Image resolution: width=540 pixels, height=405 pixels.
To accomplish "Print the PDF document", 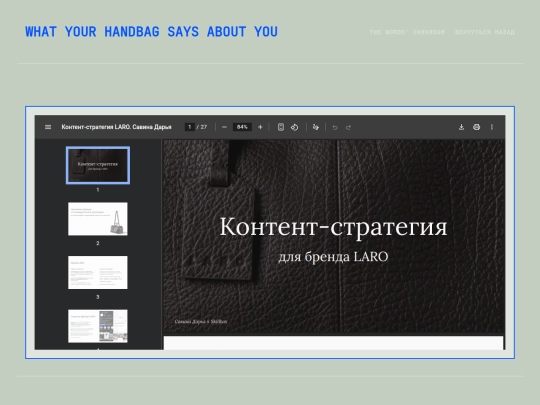I will (476, 127).
